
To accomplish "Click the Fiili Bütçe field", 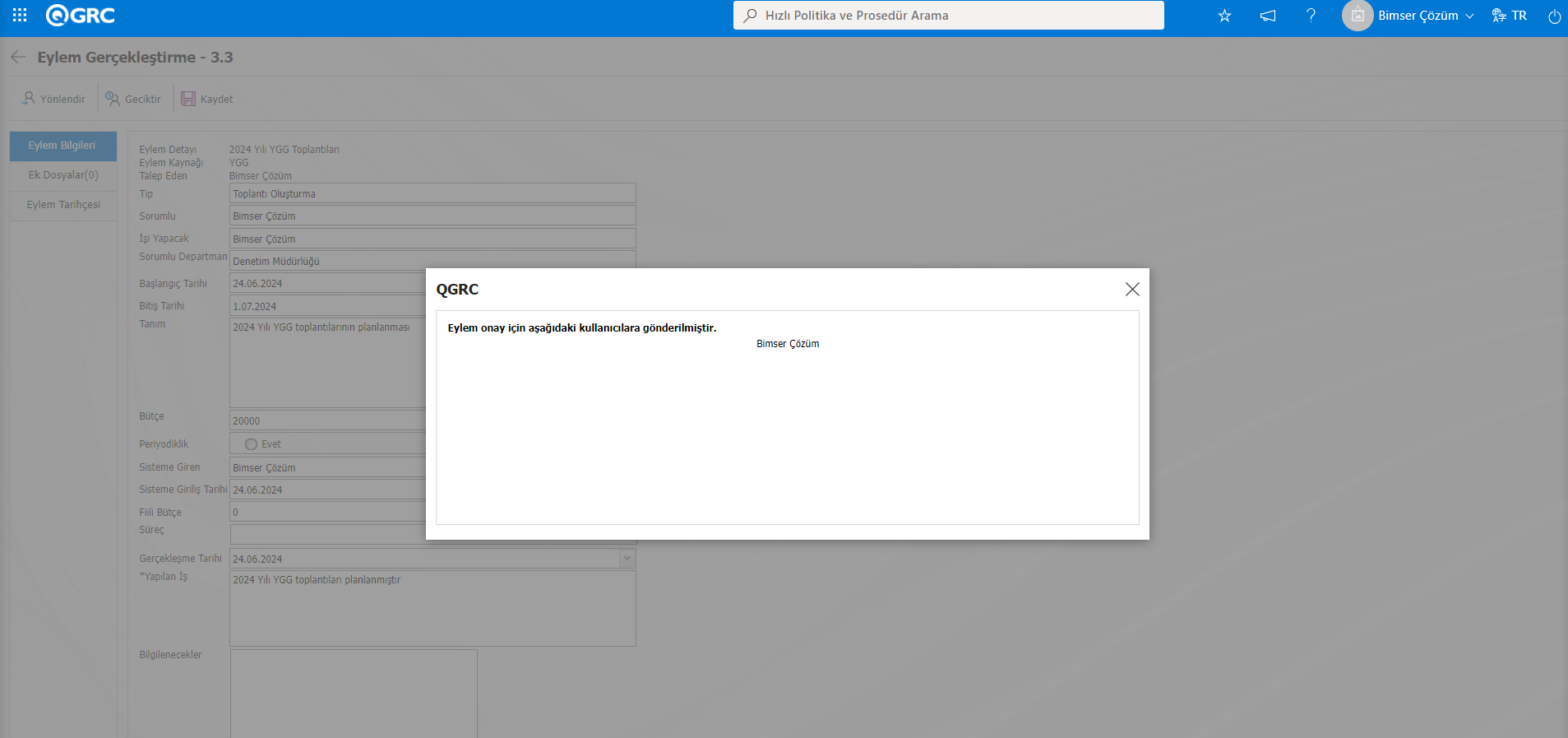I will 327,512.
